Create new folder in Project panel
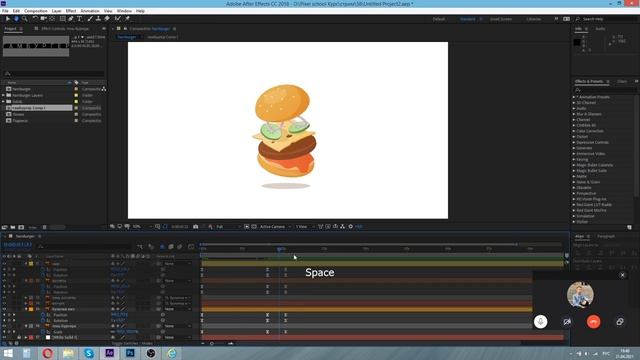The width and height of the screenshot is (640, 360). pyautogui.click(x=13, y=227)
